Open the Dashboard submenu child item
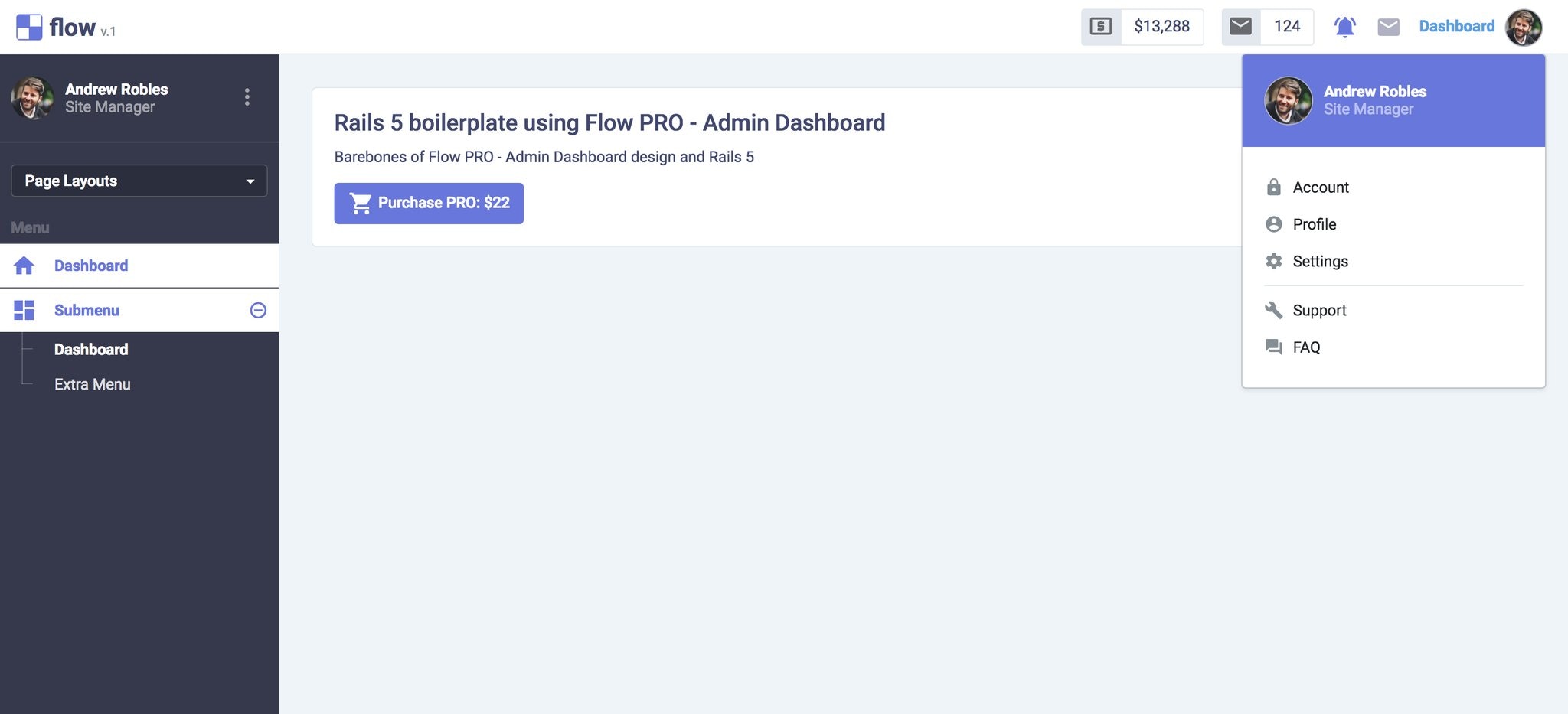Image resolution: width=1568 pixels, height=714 pixels. coord(91,350)
